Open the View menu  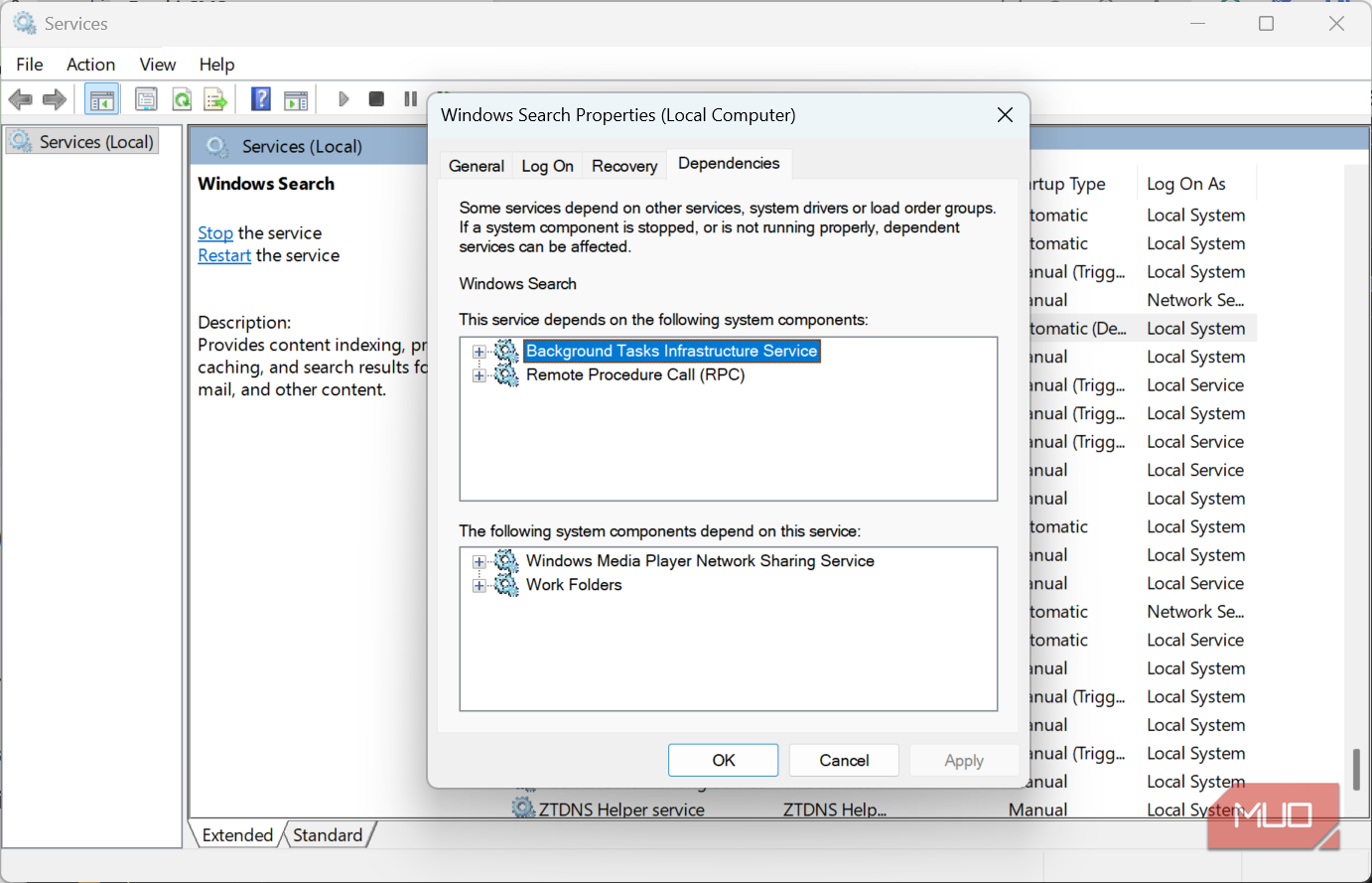point(157,65)
